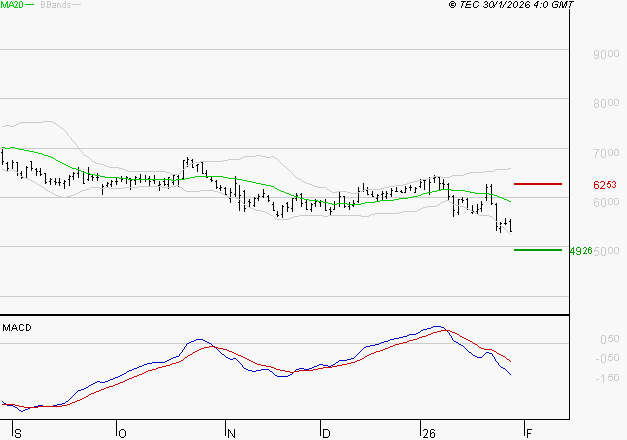Click the F month marker on timeline

528,433
